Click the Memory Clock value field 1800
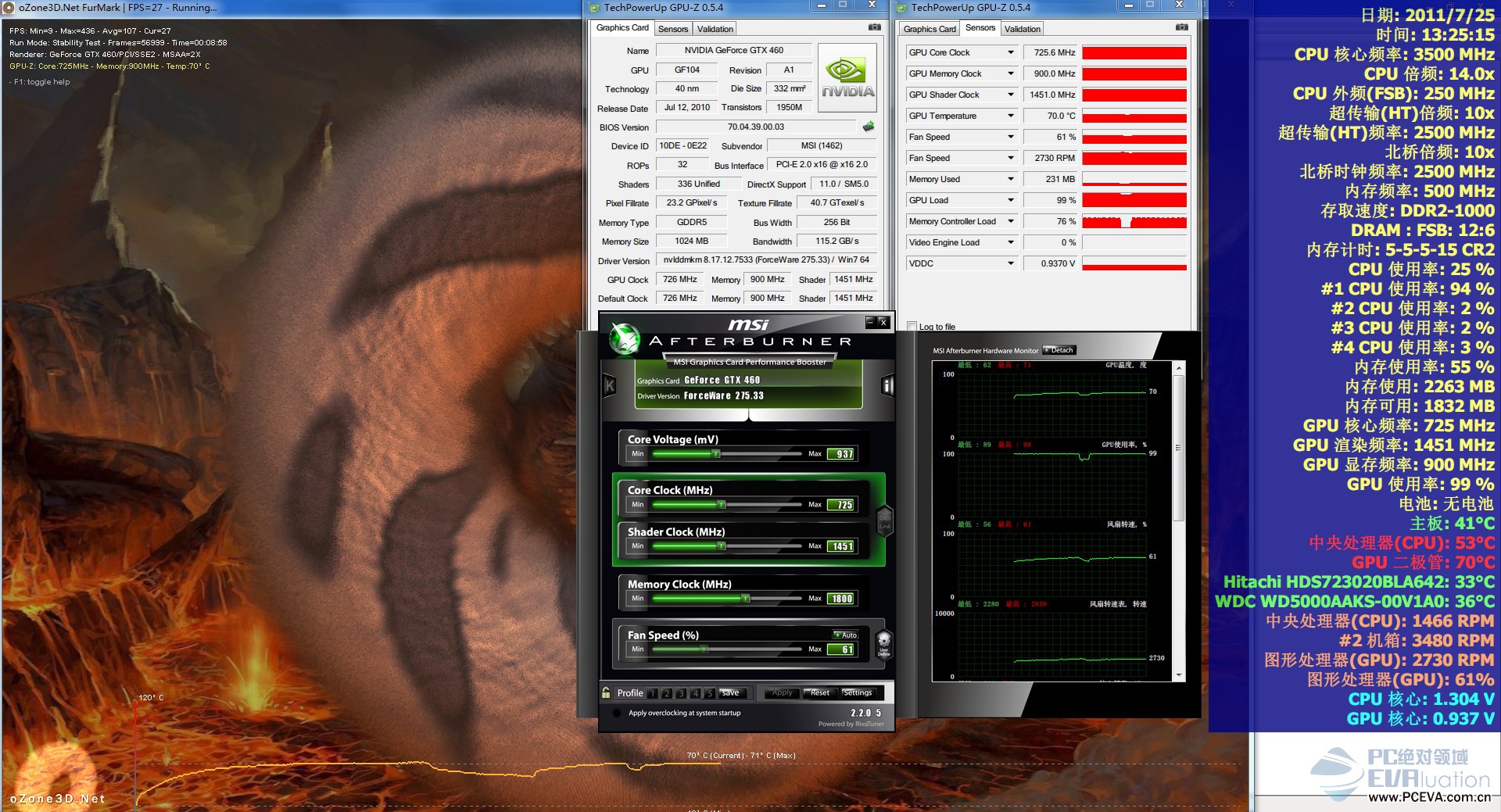 click(x=842, y=598)
